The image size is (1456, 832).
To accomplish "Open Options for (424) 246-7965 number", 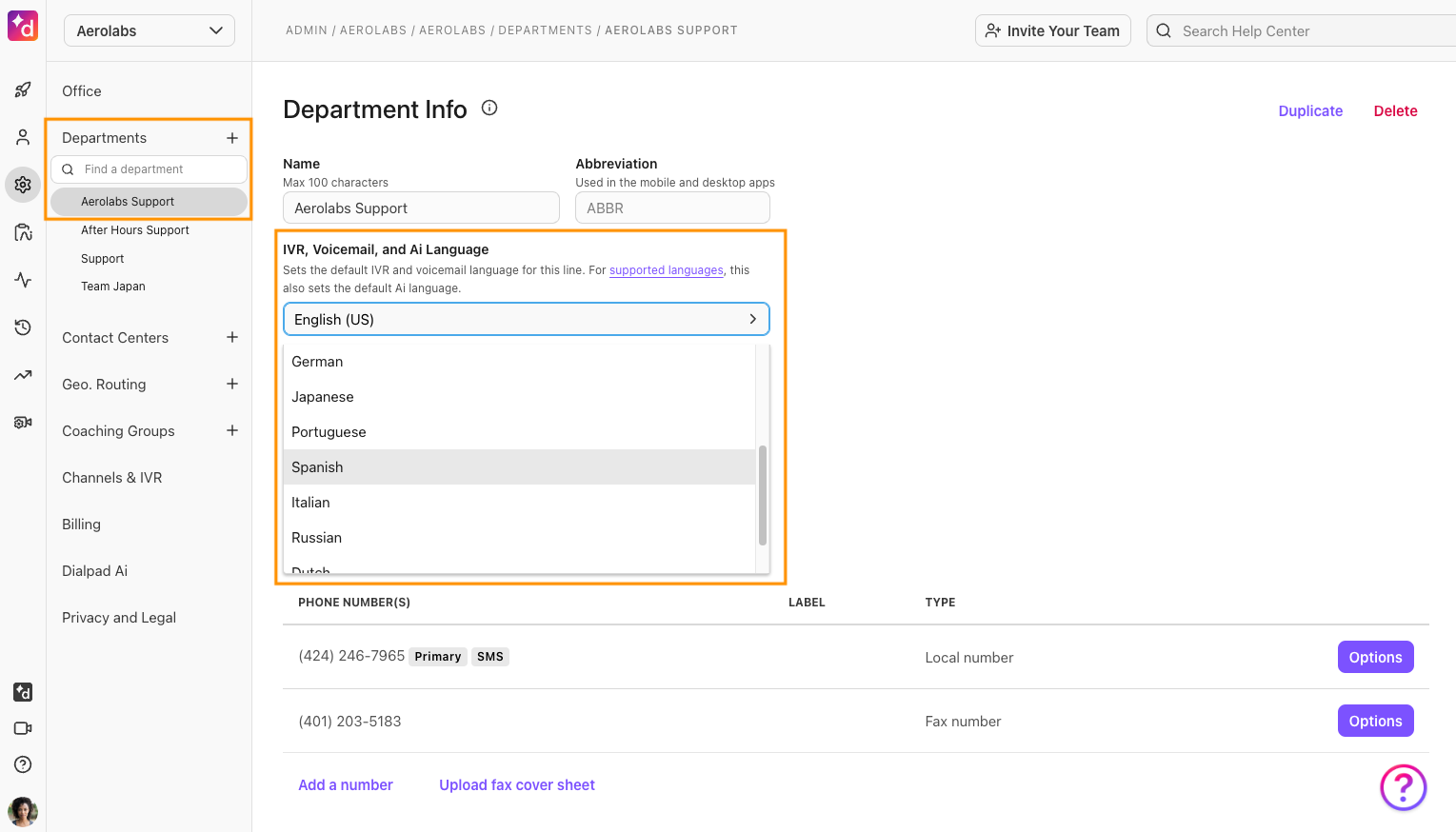I will tap(1375, 657).
